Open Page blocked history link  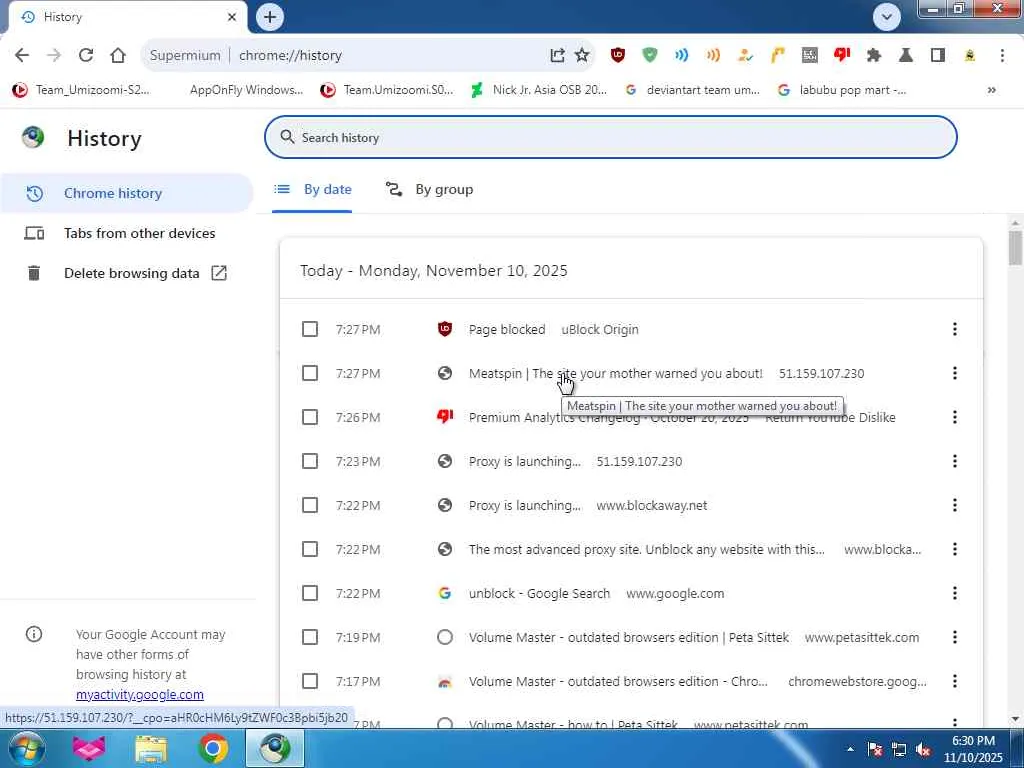507,329
